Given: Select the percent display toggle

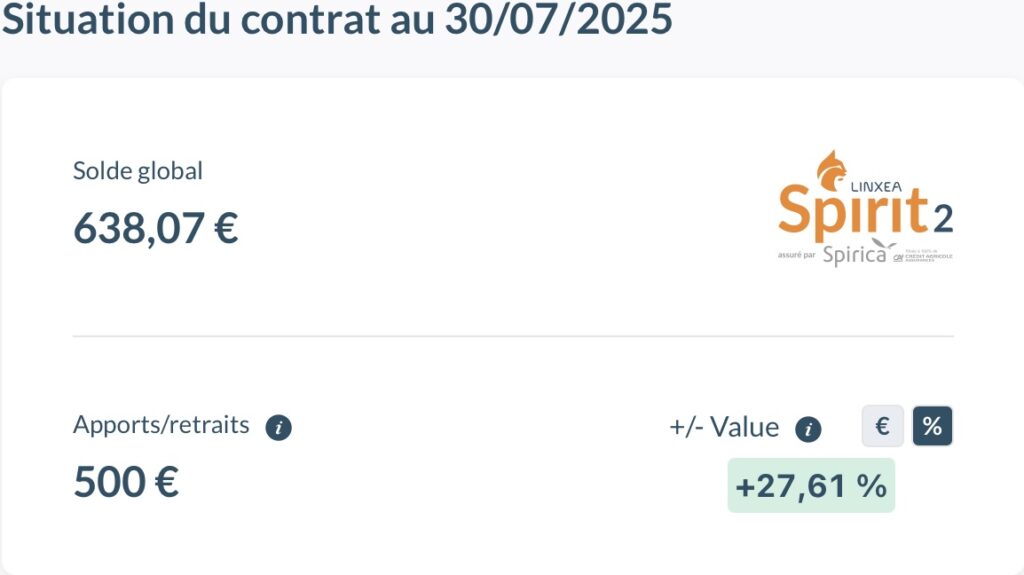Looking at the screenshot, I should 933,426.
